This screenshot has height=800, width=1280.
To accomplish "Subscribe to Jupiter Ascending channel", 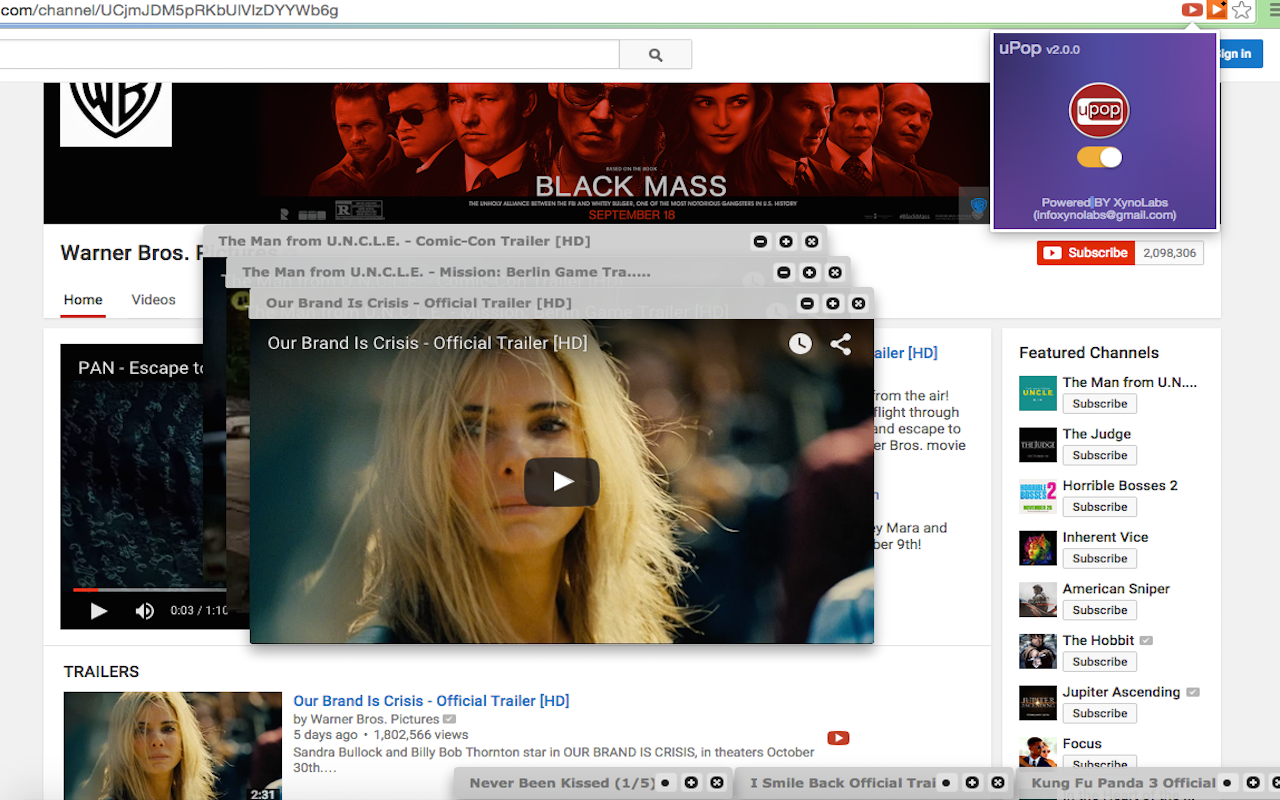I will click(1100, 713).
